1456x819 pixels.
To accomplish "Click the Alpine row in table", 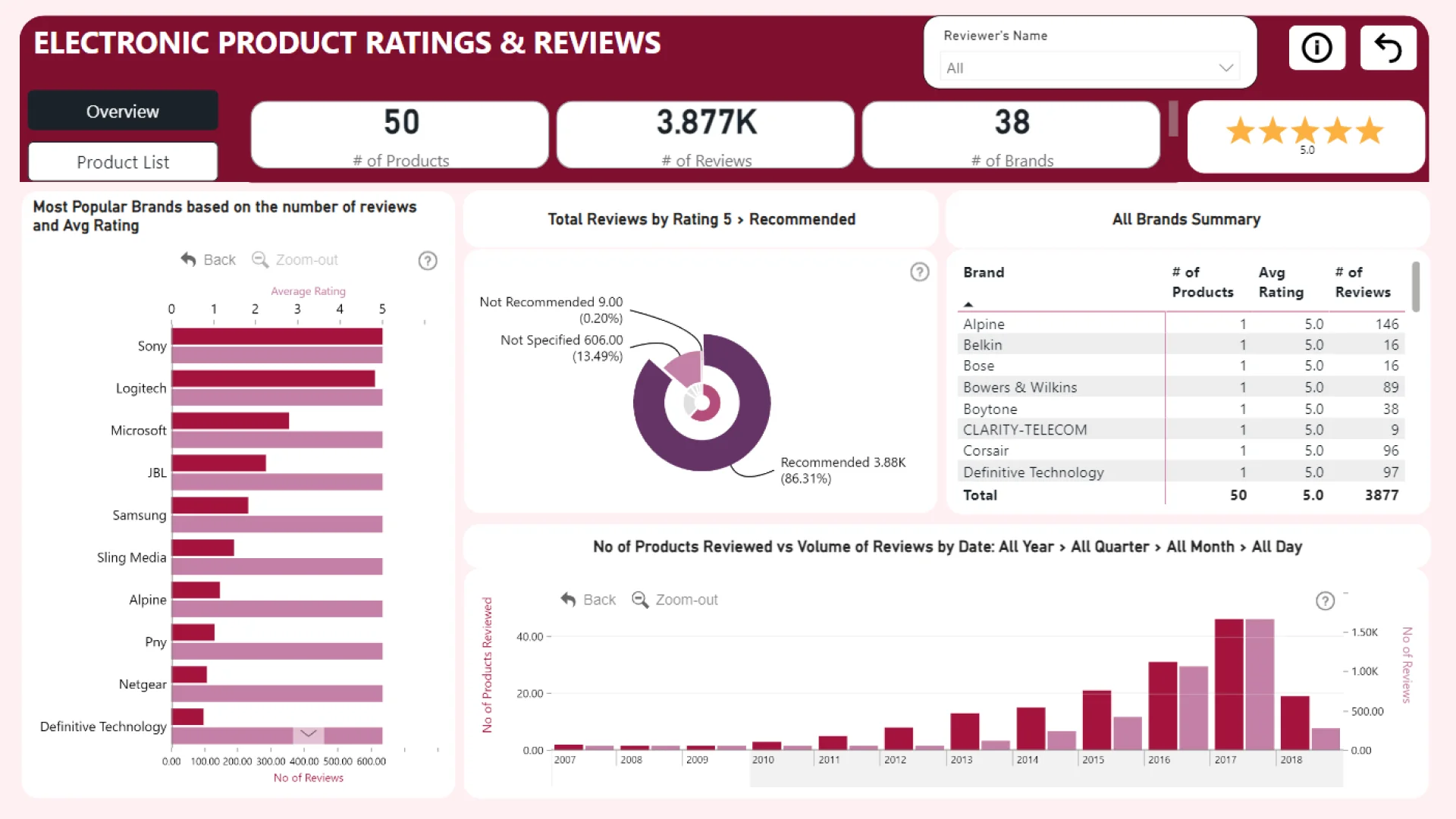I will pos(1181,324).
